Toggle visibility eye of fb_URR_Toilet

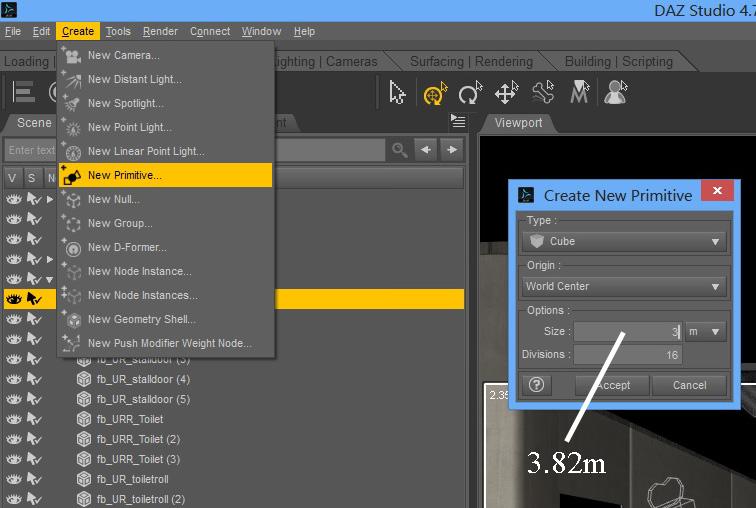(x=14, y=419)
